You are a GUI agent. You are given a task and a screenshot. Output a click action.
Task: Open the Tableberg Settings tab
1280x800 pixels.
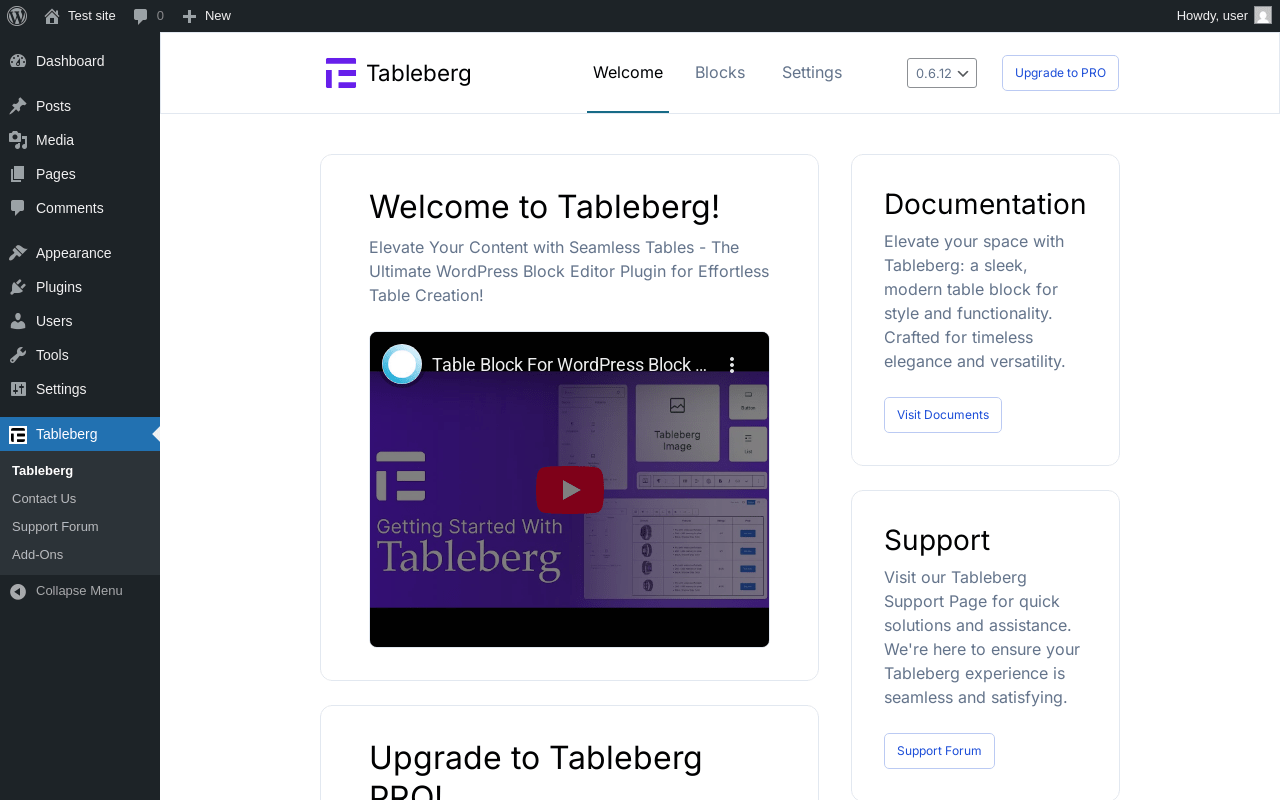point(812,73)
